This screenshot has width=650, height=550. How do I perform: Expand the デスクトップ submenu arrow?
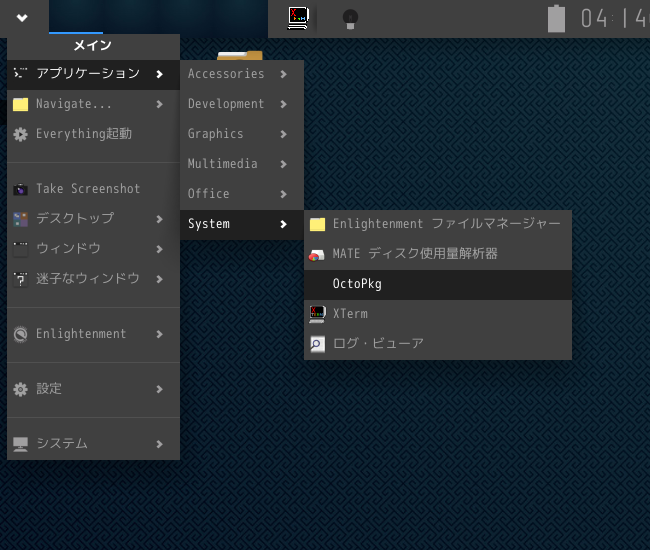[160, 219]
